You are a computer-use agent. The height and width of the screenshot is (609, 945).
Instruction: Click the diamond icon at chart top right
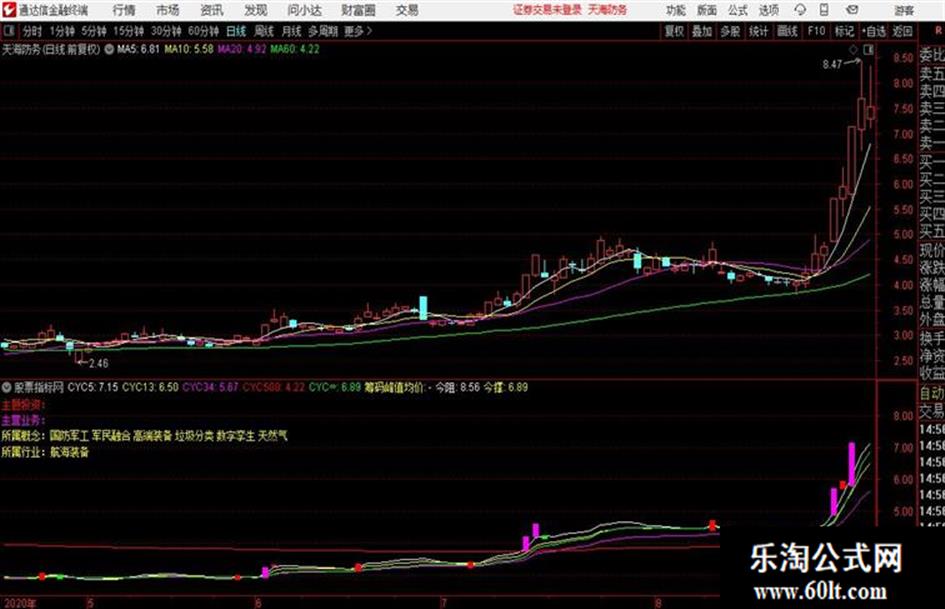coord(853,50)
